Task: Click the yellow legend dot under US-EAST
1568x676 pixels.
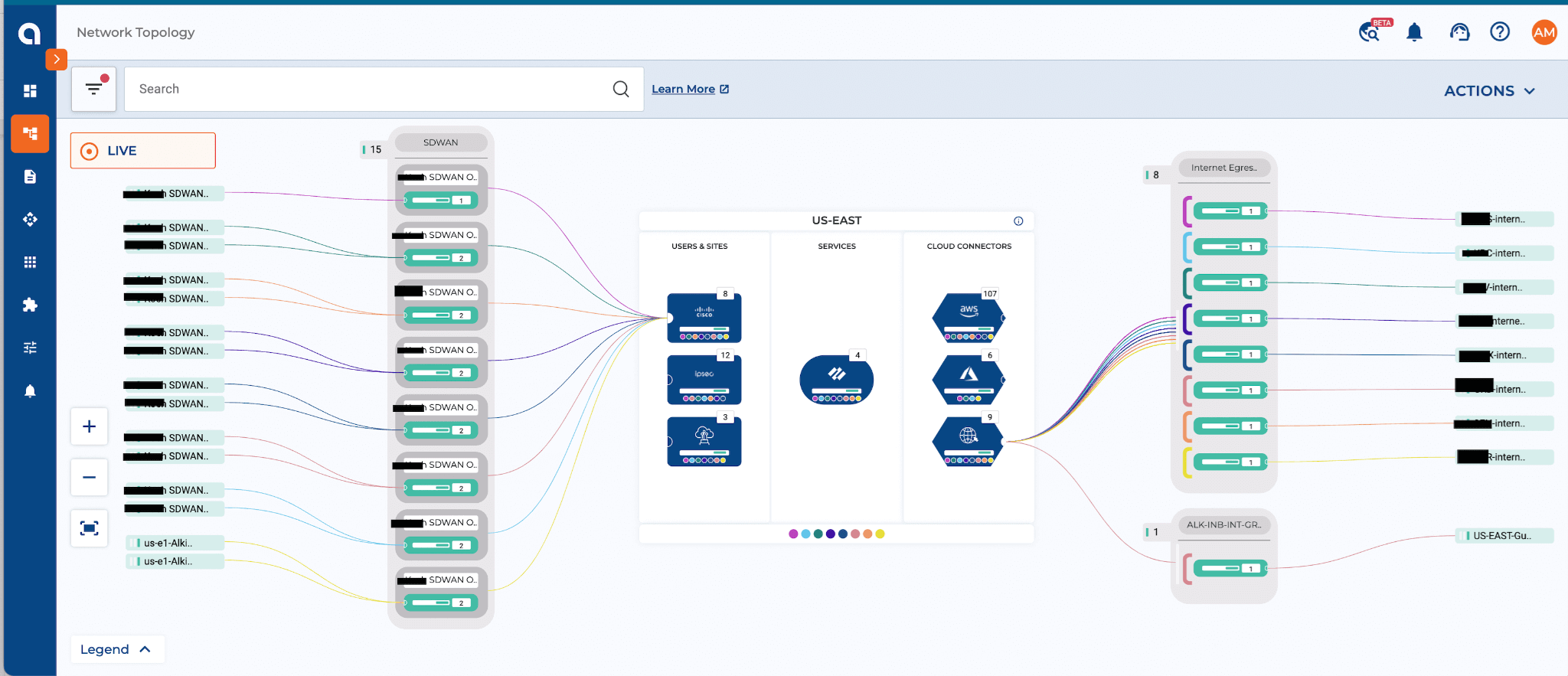Action: (880, 534)
